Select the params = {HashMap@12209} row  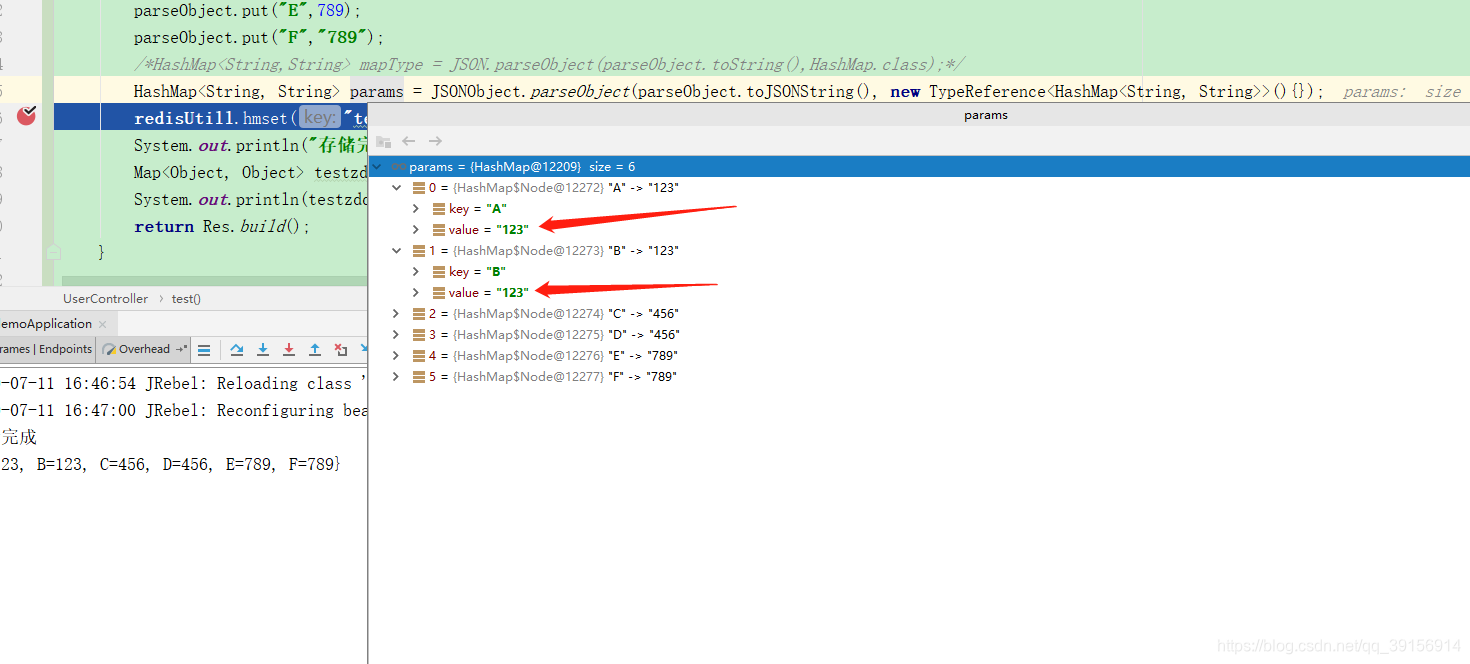[919, 167]
